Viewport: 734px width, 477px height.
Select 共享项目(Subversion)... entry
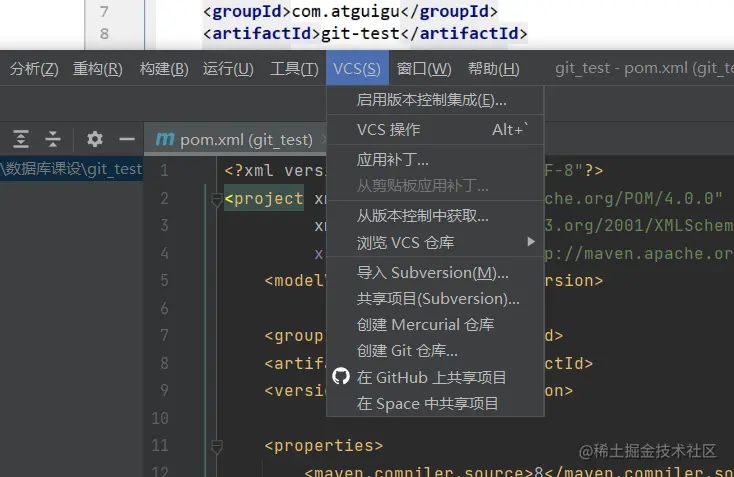click(x=435, y=299)
